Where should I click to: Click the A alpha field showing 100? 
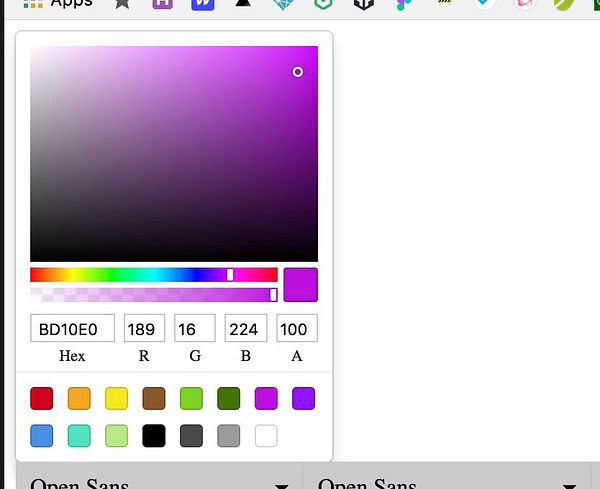click(297, 328)
